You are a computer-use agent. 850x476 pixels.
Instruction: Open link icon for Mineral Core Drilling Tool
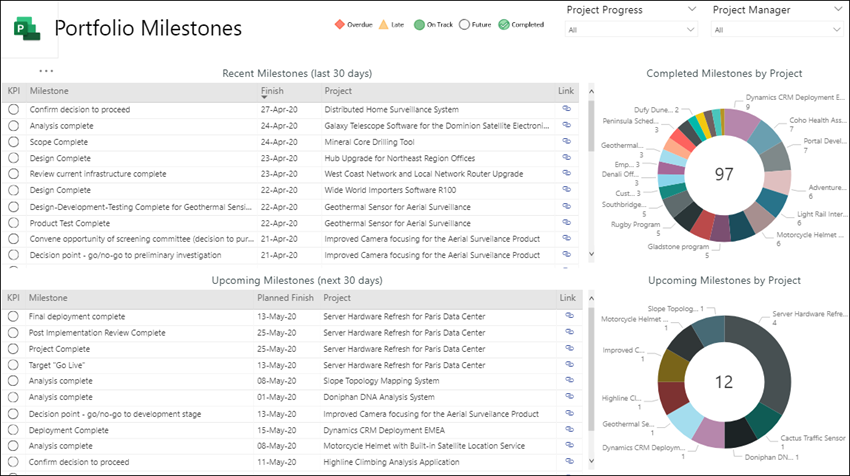(x=566, y=141)
